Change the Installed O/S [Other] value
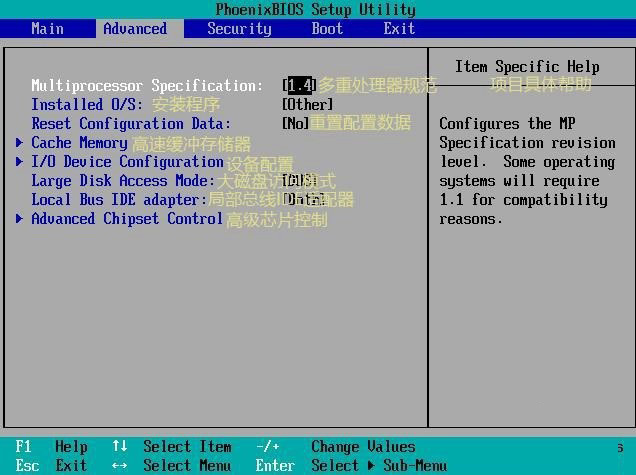The image size is (636, 475). point(308,105)
